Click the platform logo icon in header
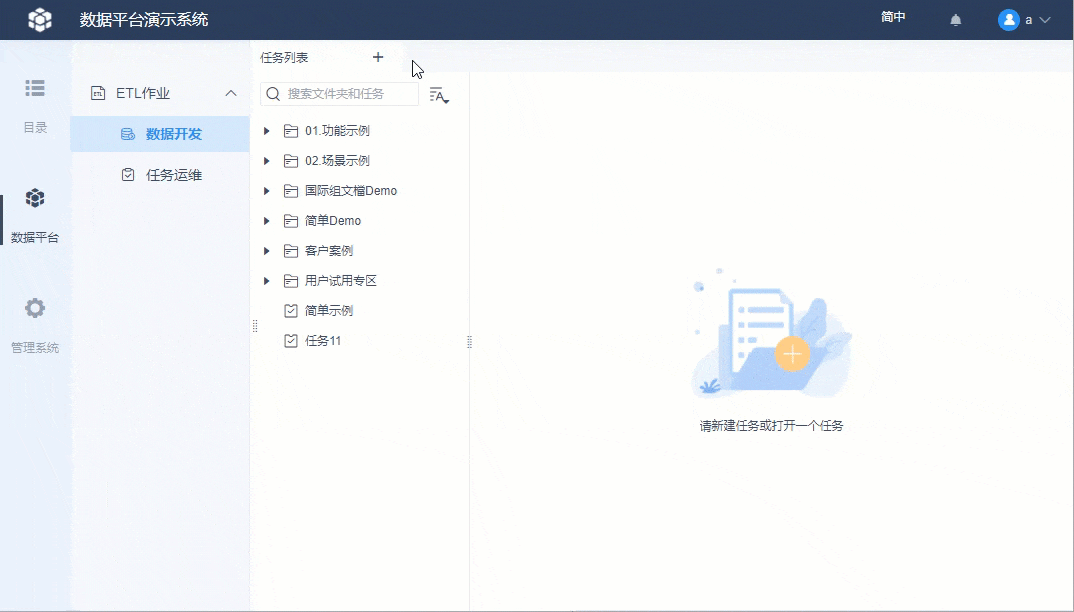Image resolution: width=1074 pixels, height=612 pixels. [x=40, y=19]
